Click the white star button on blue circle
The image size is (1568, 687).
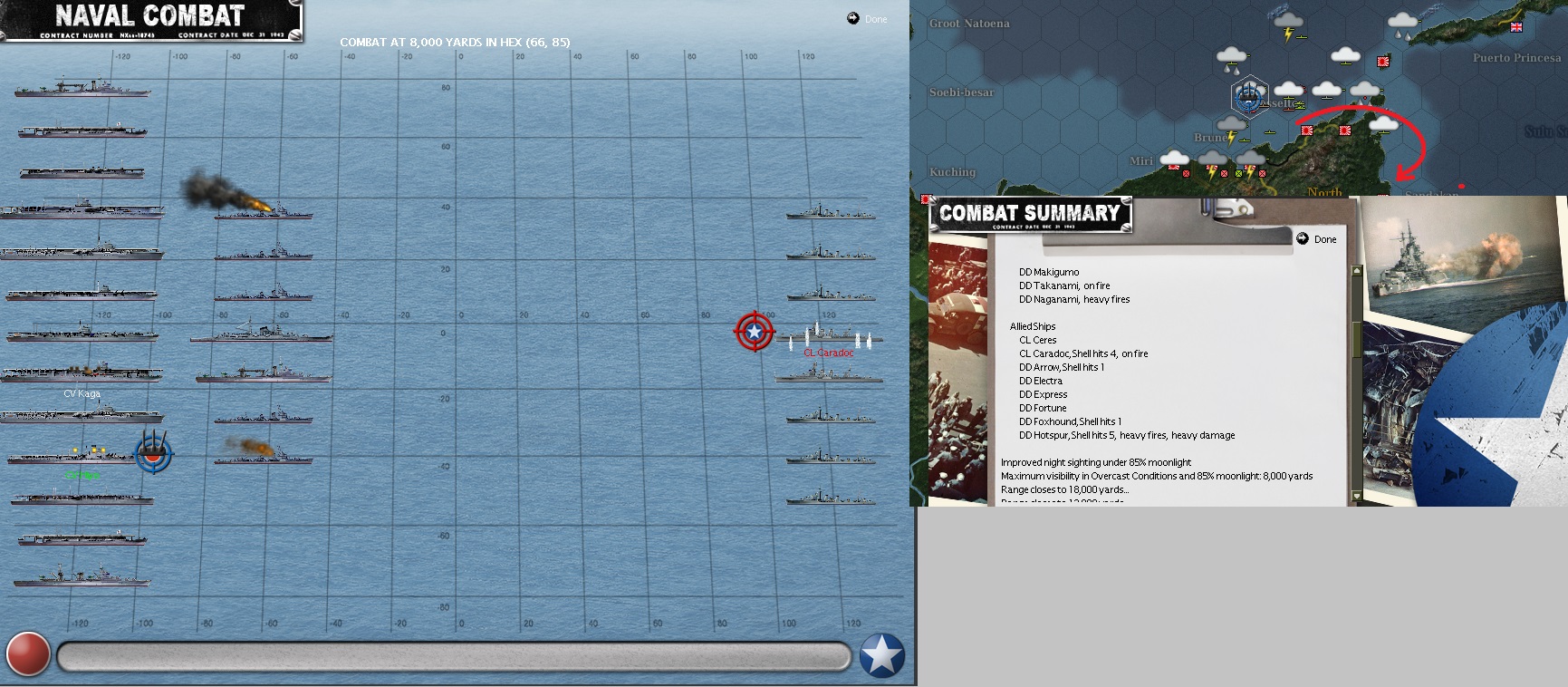pos(881,654)
